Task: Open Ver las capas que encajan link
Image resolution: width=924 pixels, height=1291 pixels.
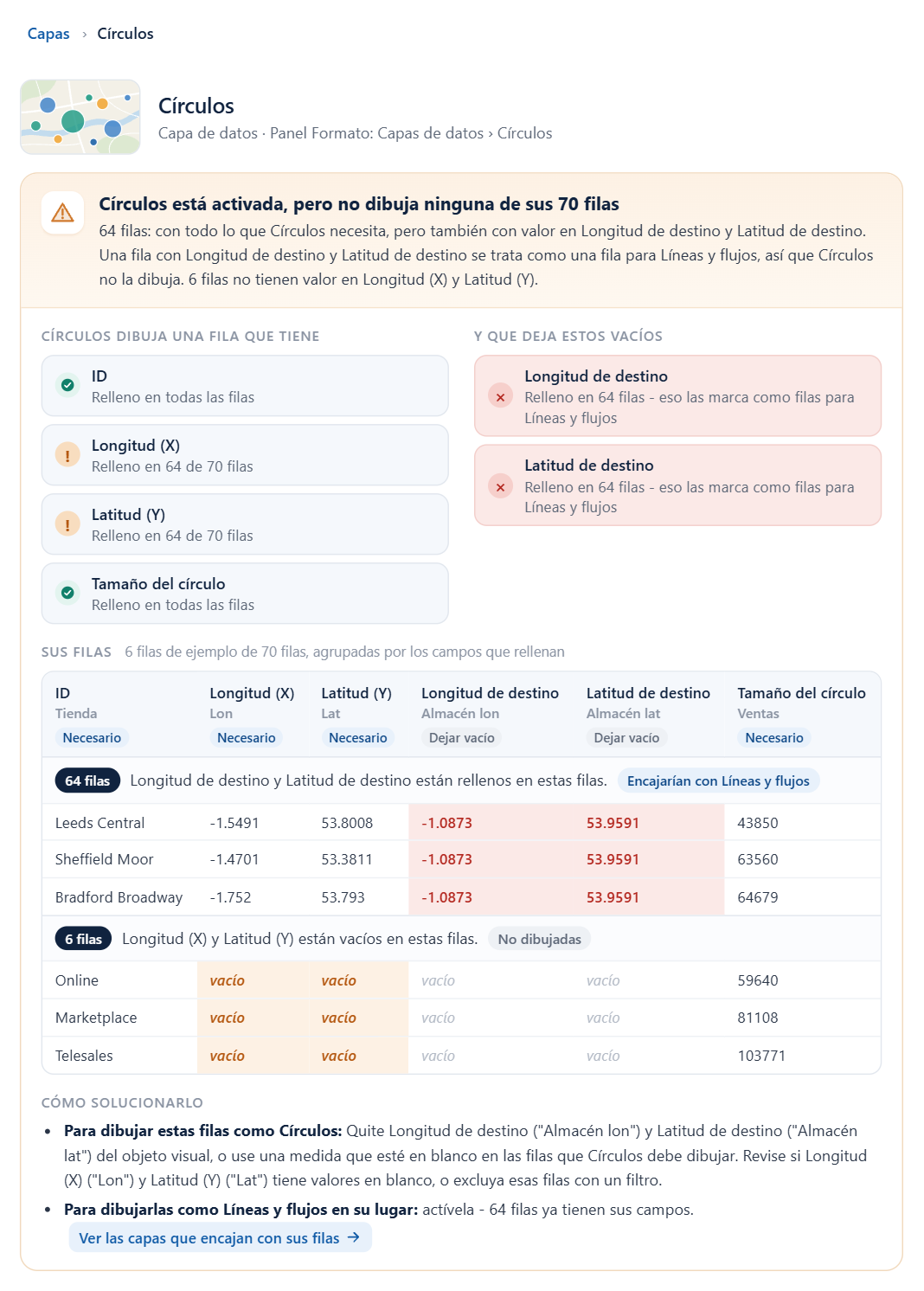Action: point(221,1237)
